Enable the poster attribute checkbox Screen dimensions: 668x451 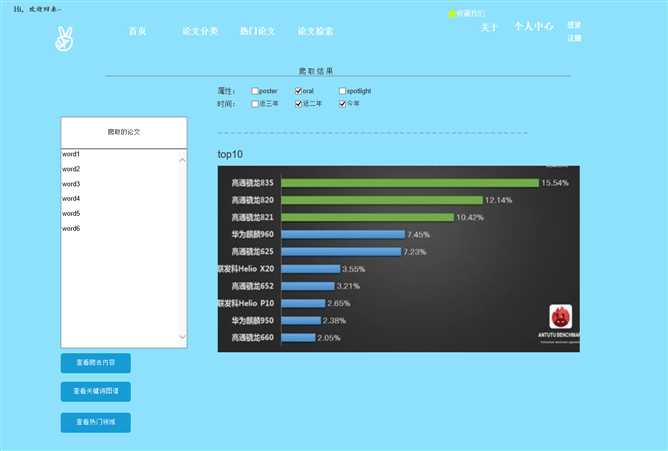tap(255, 91)
